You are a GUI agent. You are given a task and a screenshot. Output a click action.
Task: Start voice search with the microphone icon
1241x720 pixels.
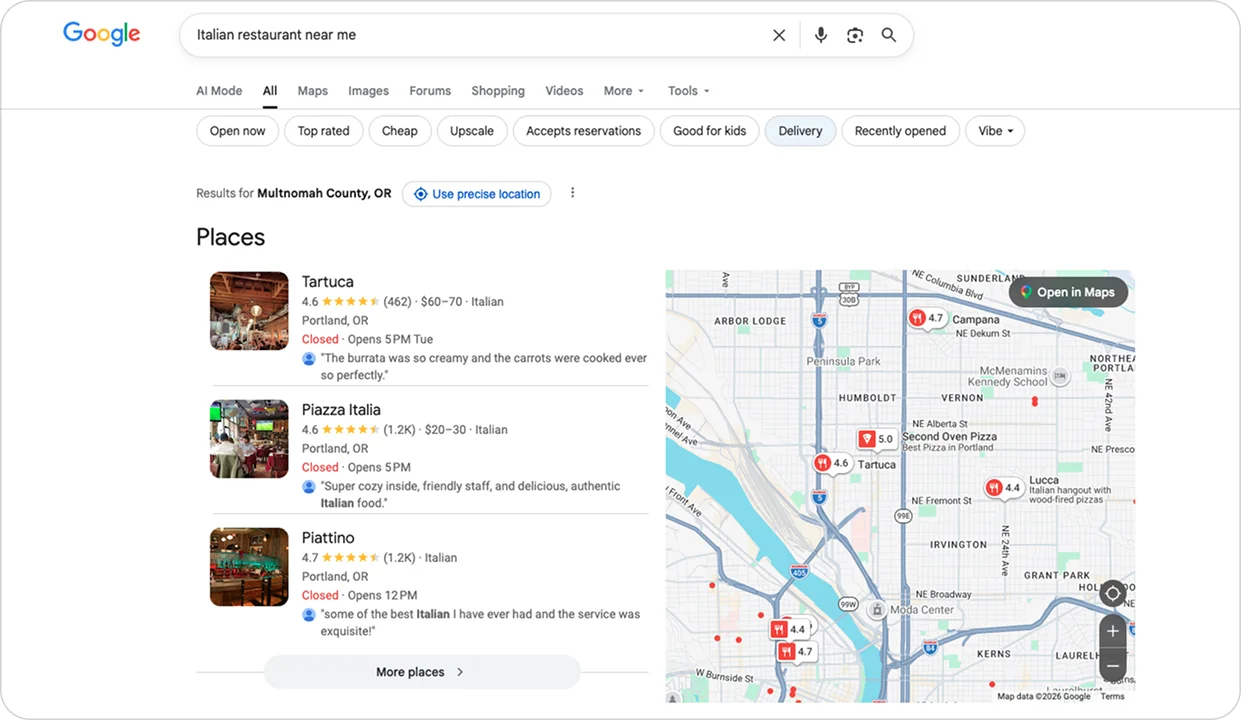coord(821,35)
